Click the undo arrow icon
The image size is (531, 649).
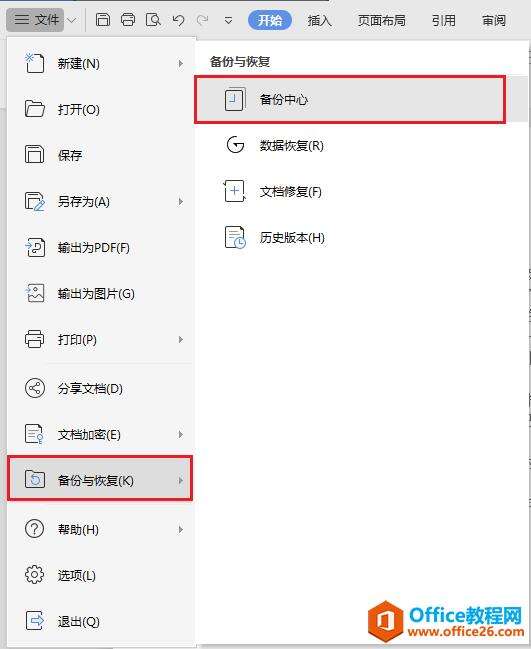pos(178,20)
